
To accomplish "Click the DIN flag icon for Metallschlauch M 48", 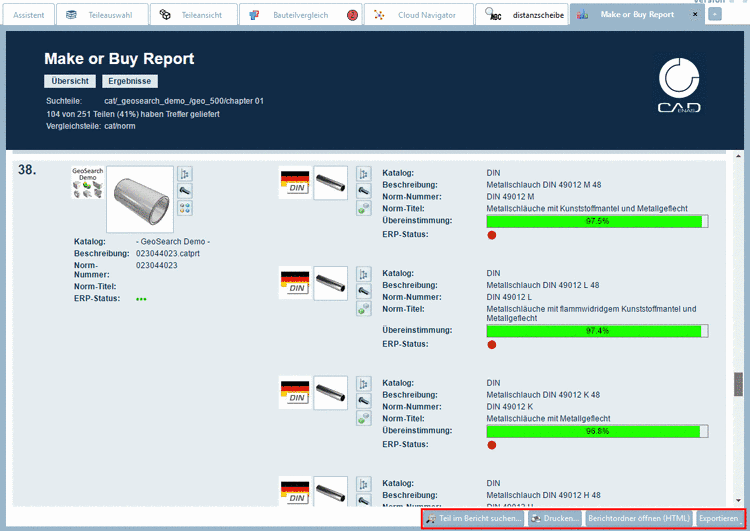I will coord(295,183).
